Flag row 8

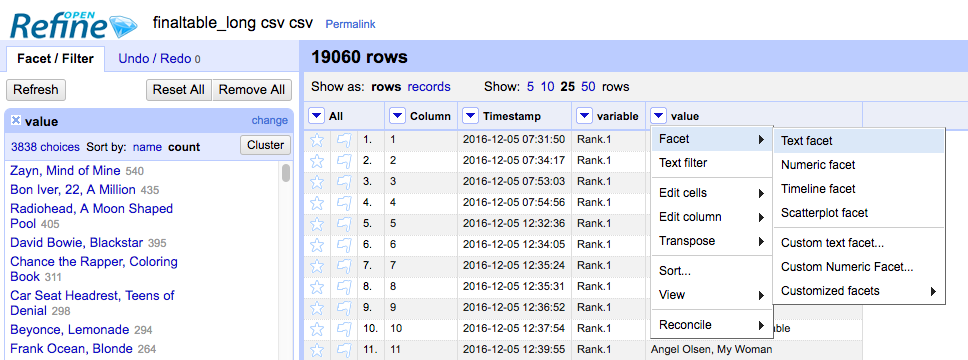pos(344,287)
